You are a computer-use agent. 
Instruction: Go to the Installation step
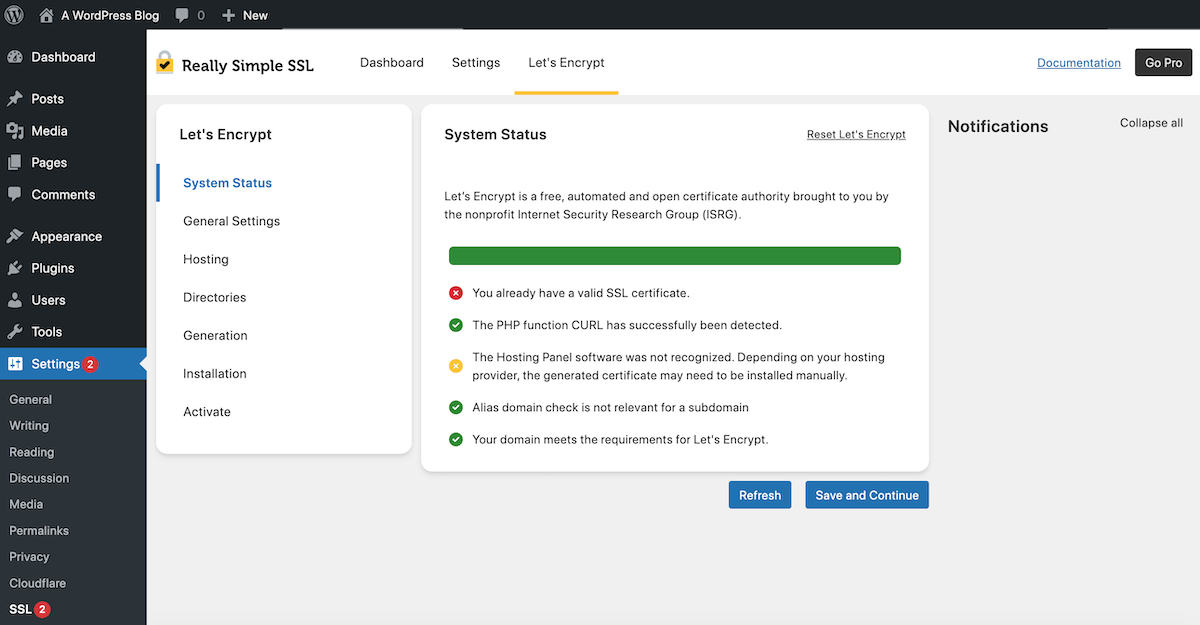[x=215, y=373]
